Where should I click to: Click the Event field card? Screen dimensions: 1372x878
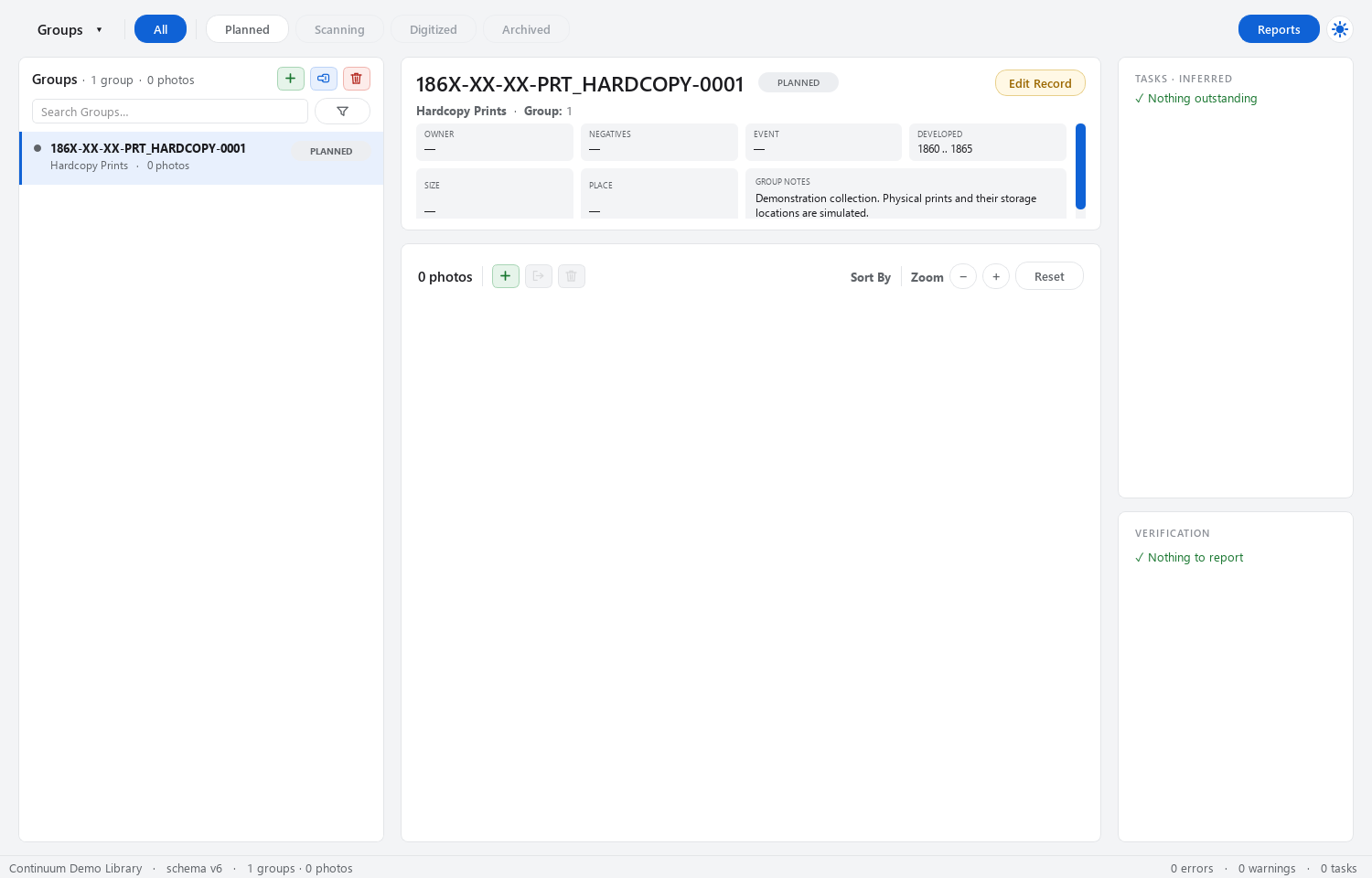point(823,142)
